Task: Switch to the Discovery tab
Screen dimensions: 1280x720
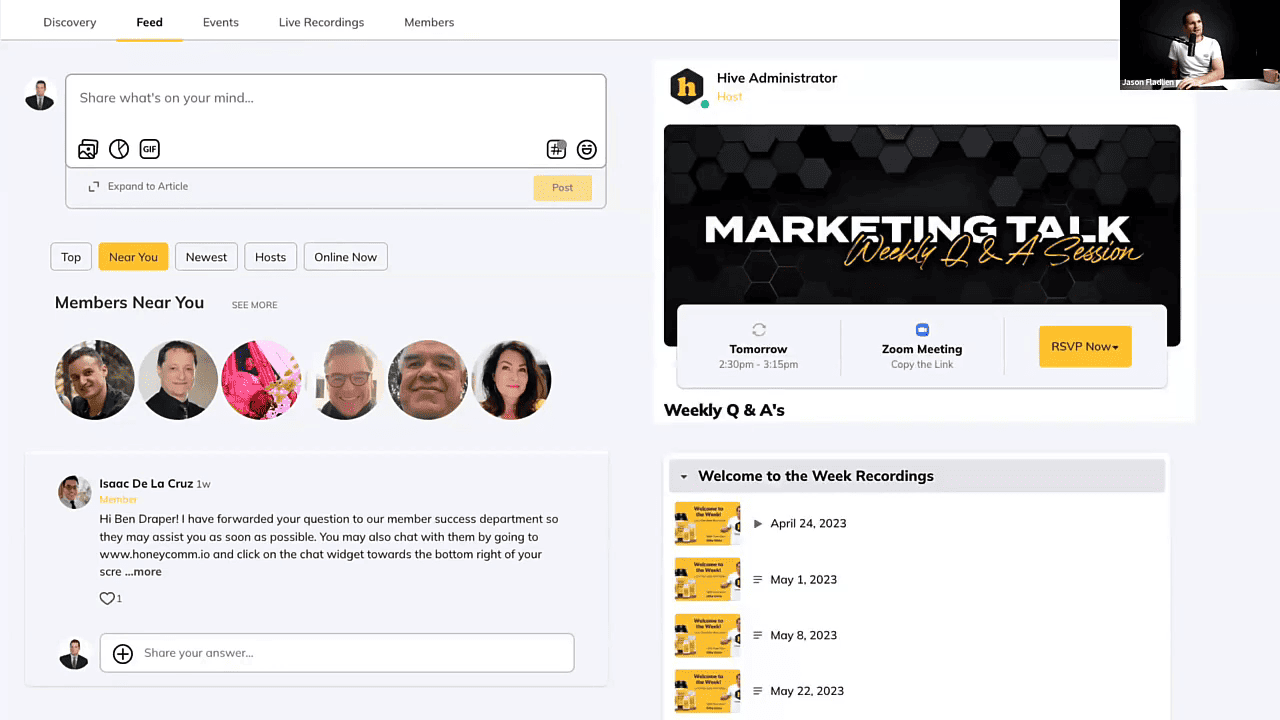Action: (x=70, y=22)
